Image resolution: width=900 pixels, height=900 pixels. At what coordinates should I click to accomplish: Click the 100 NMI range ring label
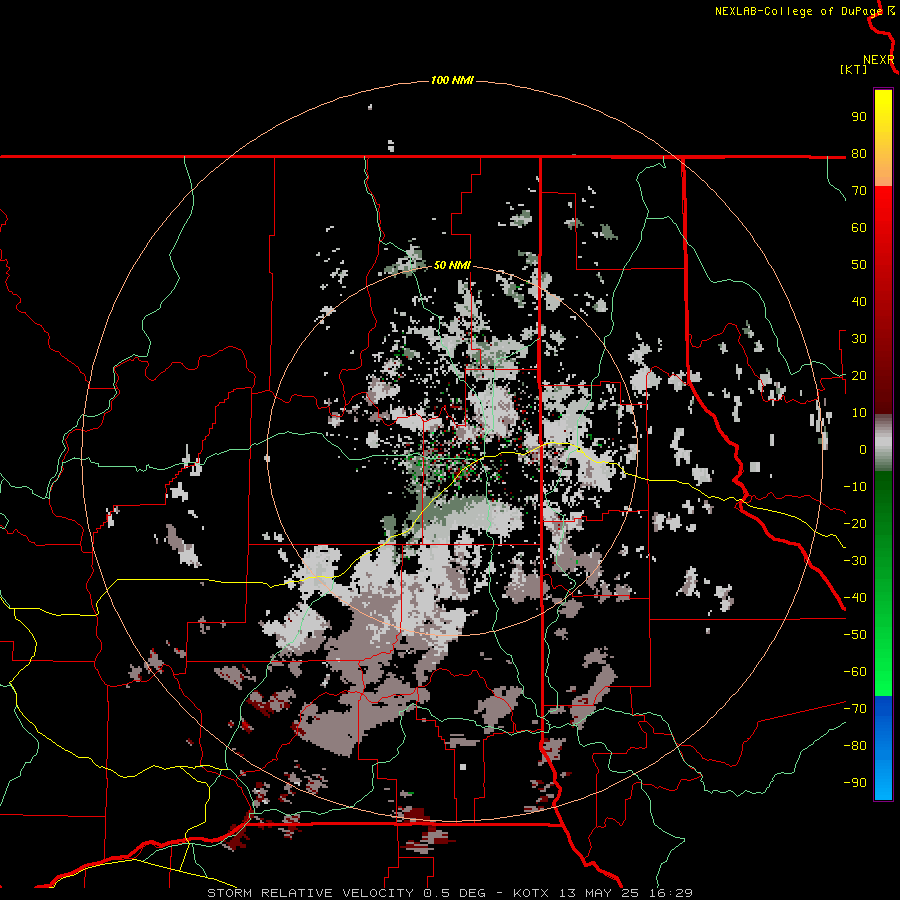(x=452, y=80)
